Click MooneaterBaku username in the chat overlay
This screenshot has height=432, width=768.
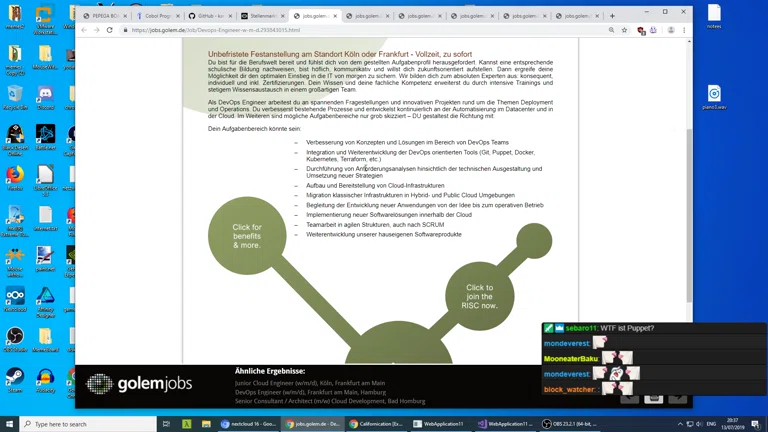point(571,359)
